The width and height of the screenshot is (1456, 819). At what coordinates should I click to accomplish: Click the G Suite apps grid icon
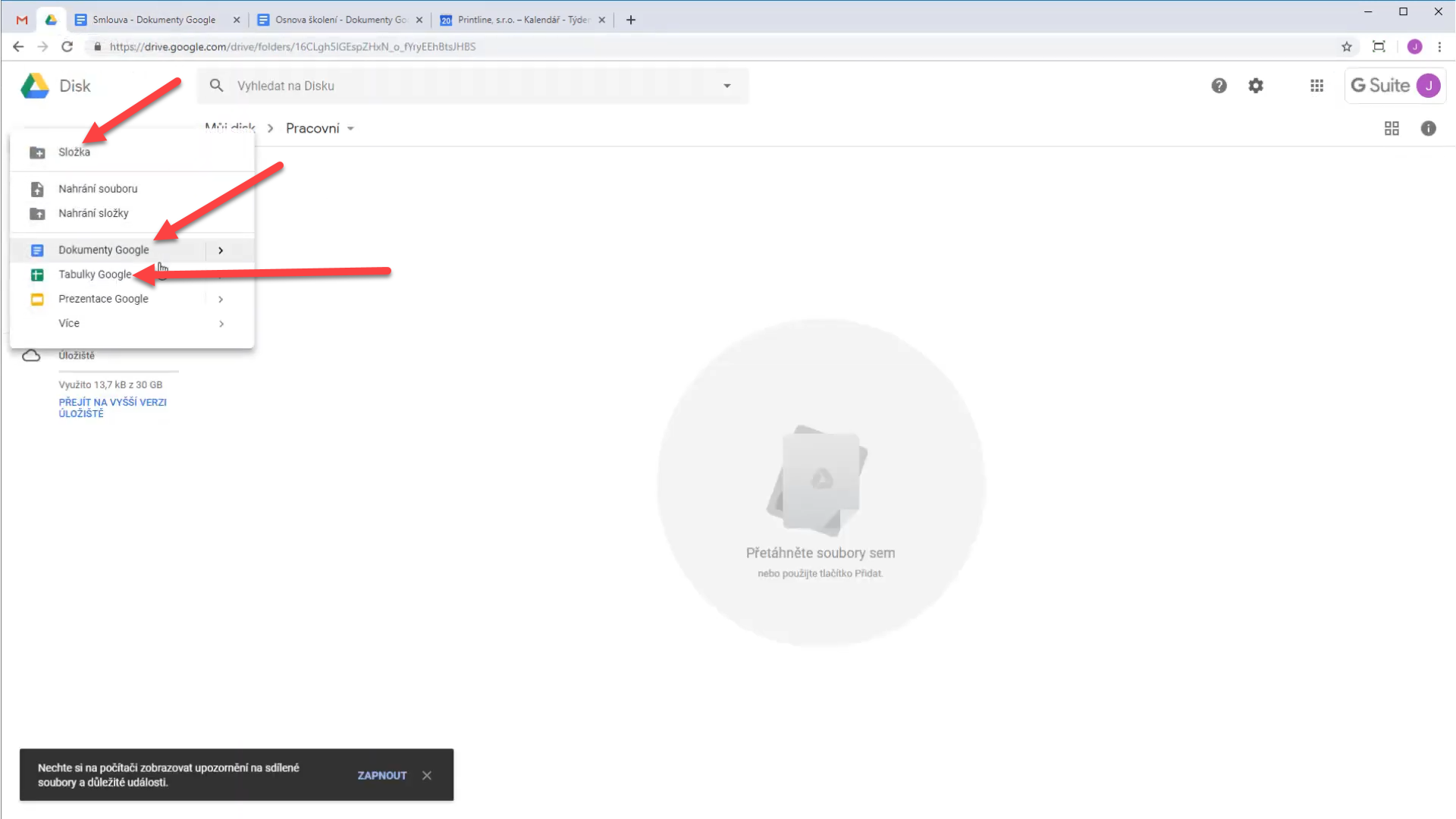[1317, 85]
